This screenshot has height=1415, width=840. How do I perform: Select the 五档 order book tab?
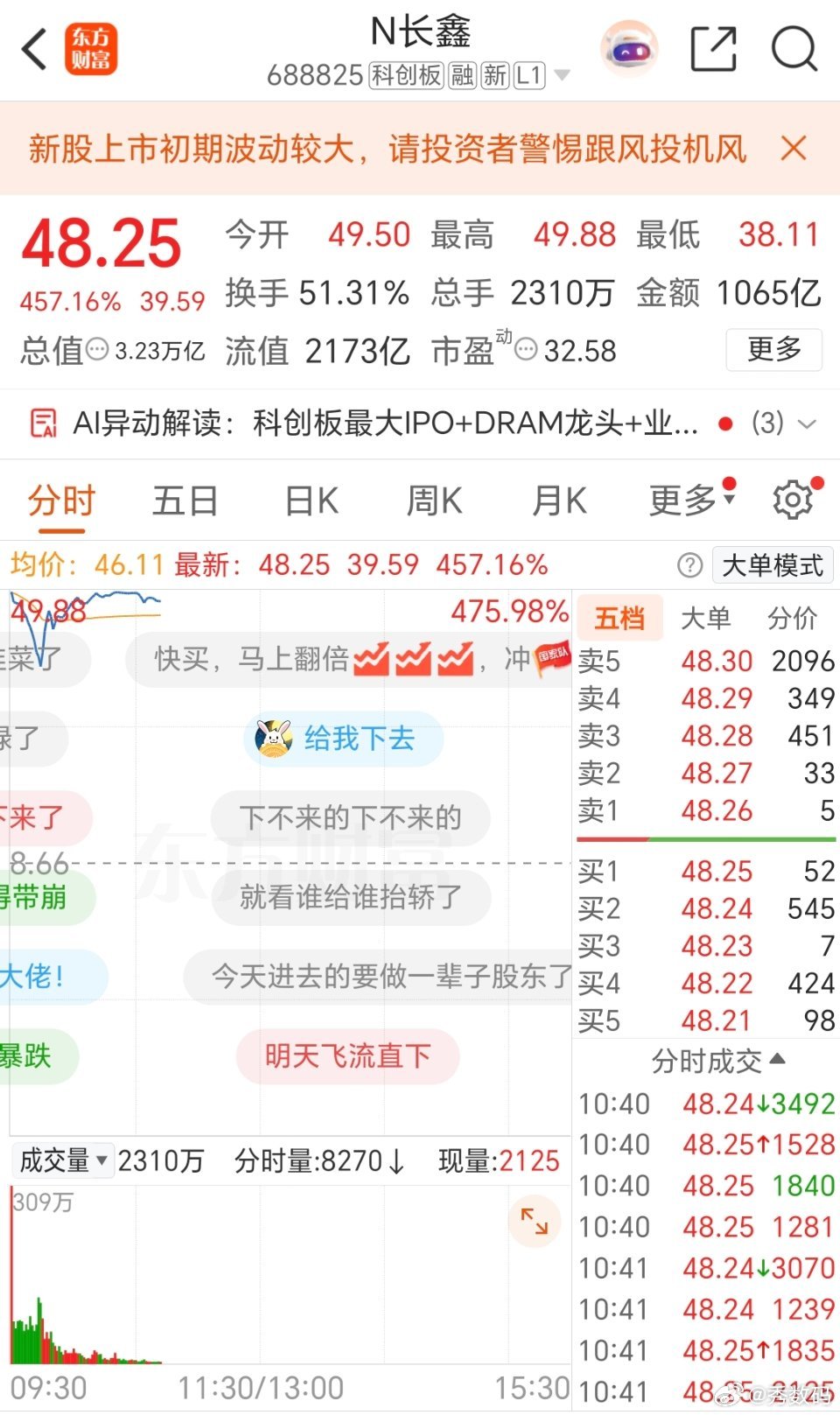[619, 618]
